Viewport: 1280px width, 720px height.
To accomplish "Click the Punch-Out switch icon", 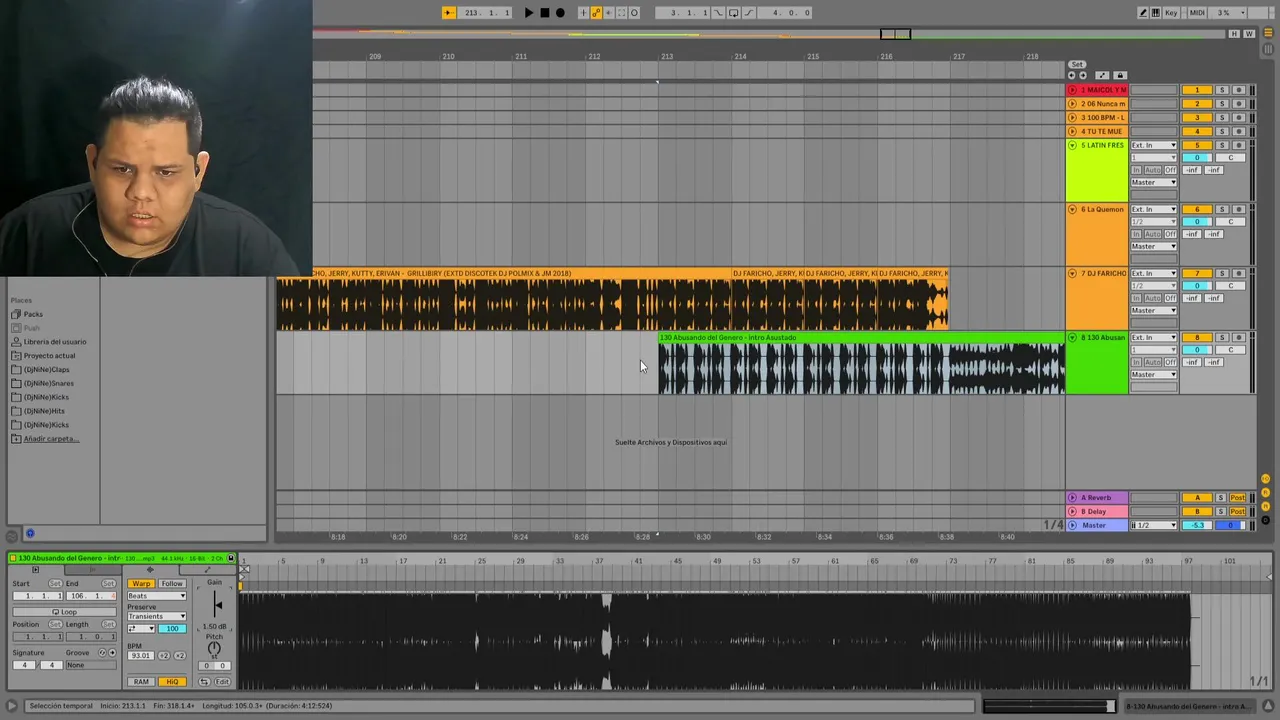I will coord(749,13).
